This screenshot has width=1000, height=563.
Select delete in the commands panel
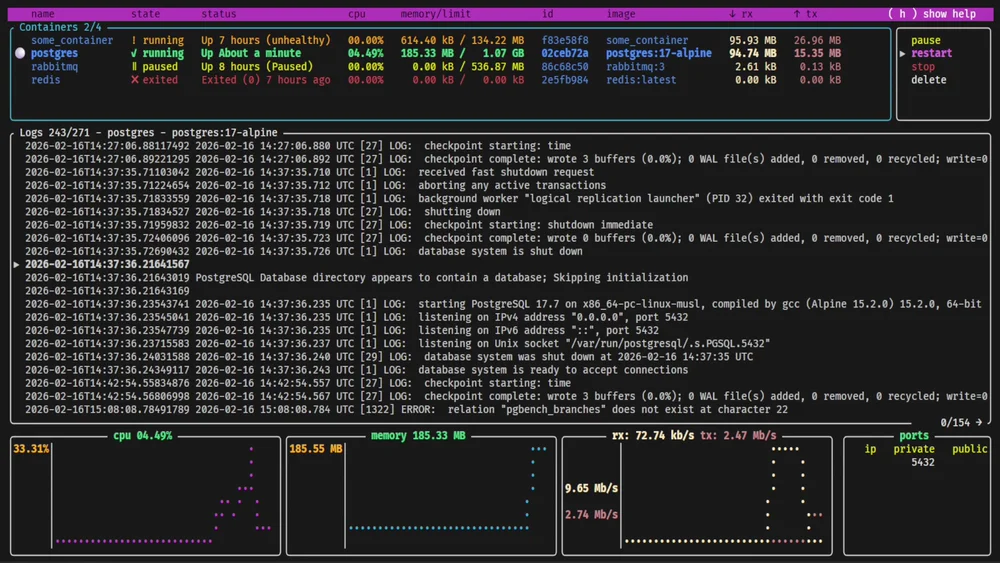pos(928,80)
